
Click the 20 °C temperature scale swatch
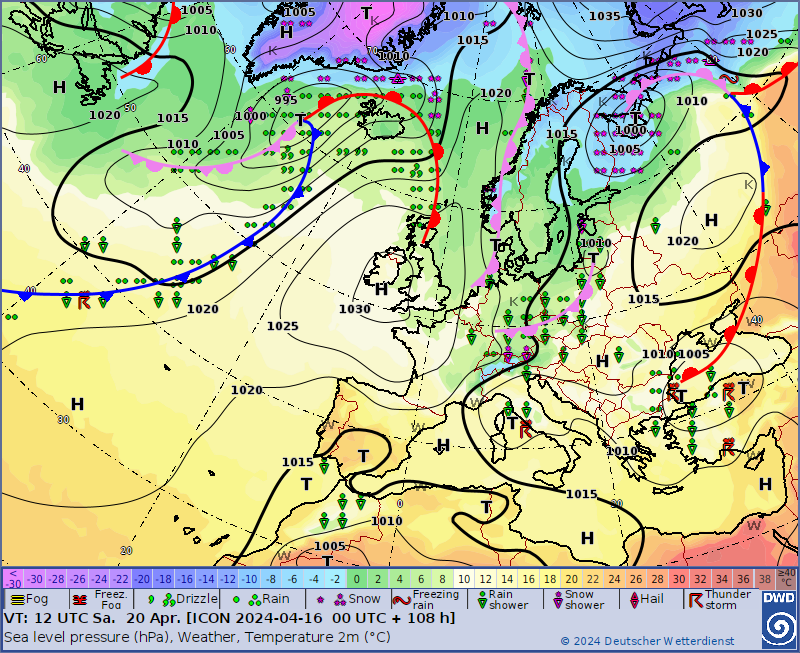point(571,578)
